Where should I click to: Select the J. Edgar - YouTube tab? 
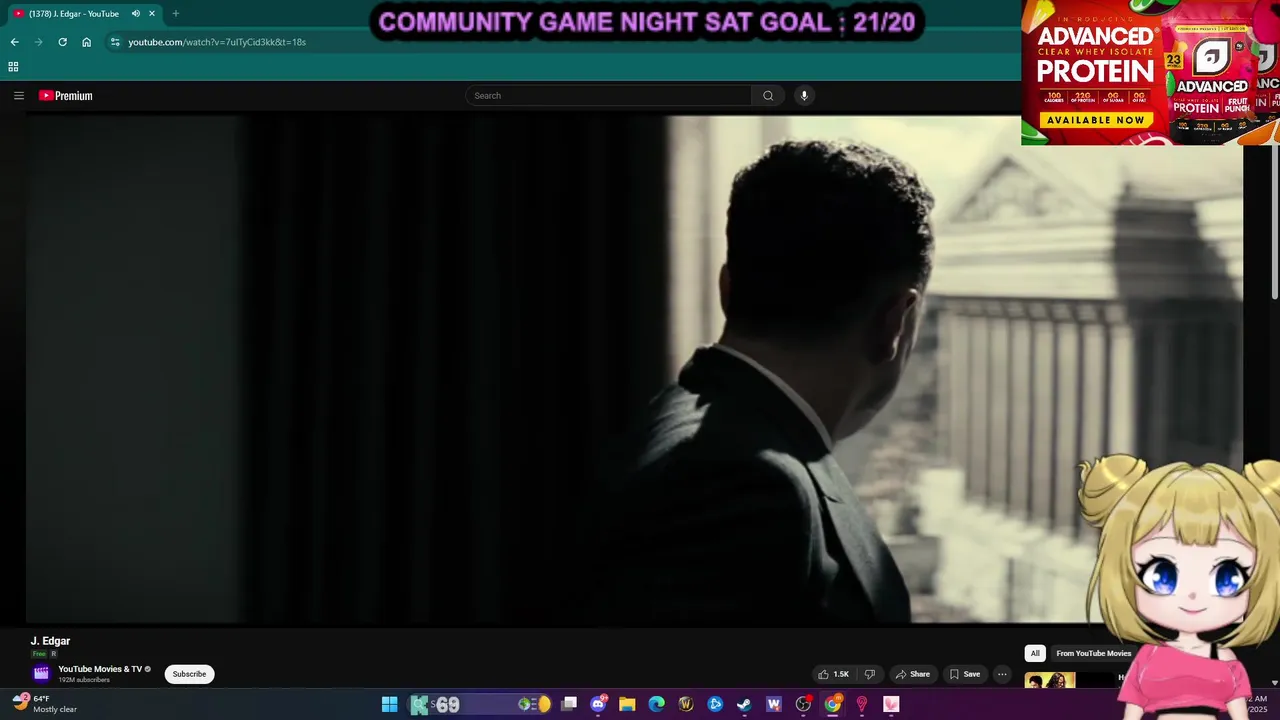pyautogui.click(x=73, y=14)
